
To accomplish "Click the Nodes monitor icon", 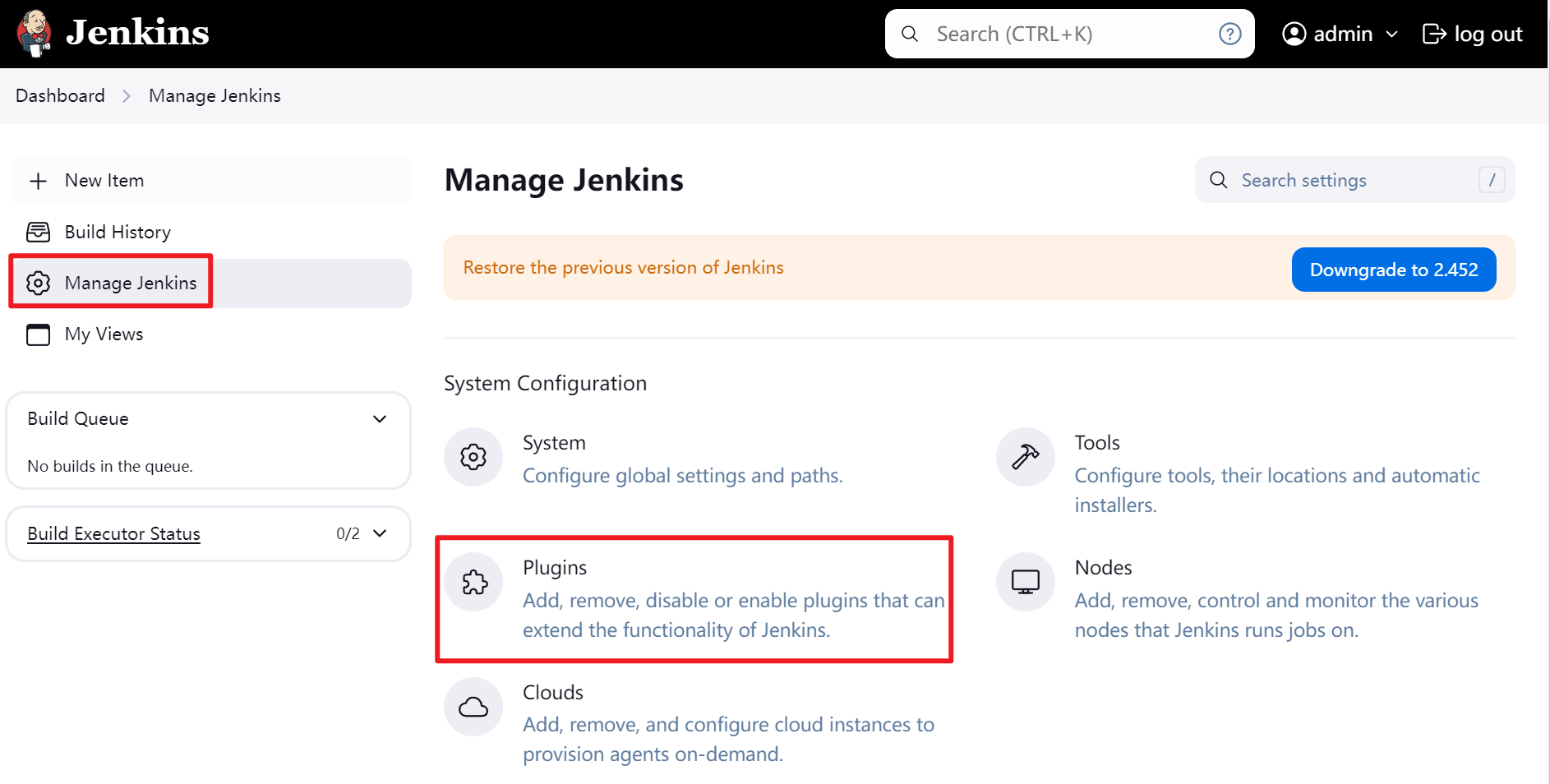I will pos(1026,582).
